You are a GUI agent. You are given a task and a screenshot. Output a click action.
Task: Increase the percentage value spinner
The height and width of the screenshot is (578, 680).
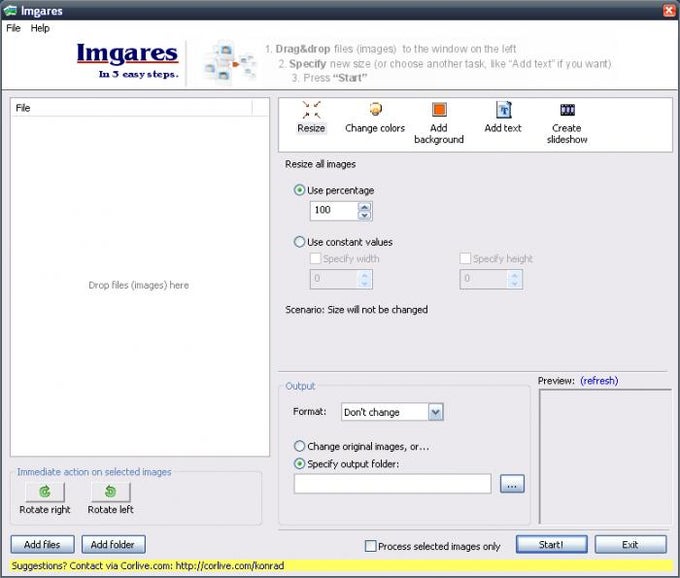(x=365, y=207)
